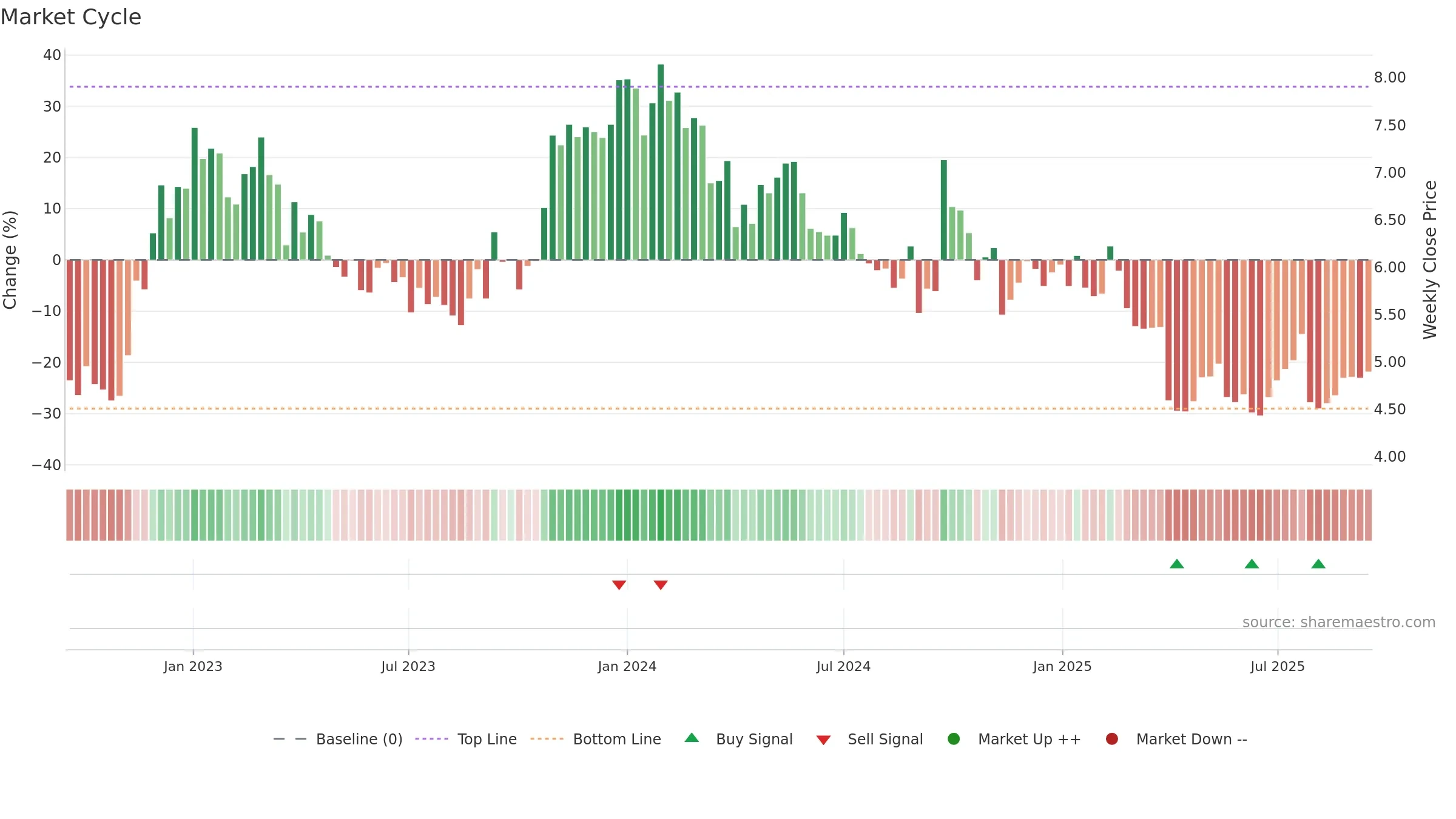
Task: Click the Change (%) y-axis title
Action: (10, 260)
